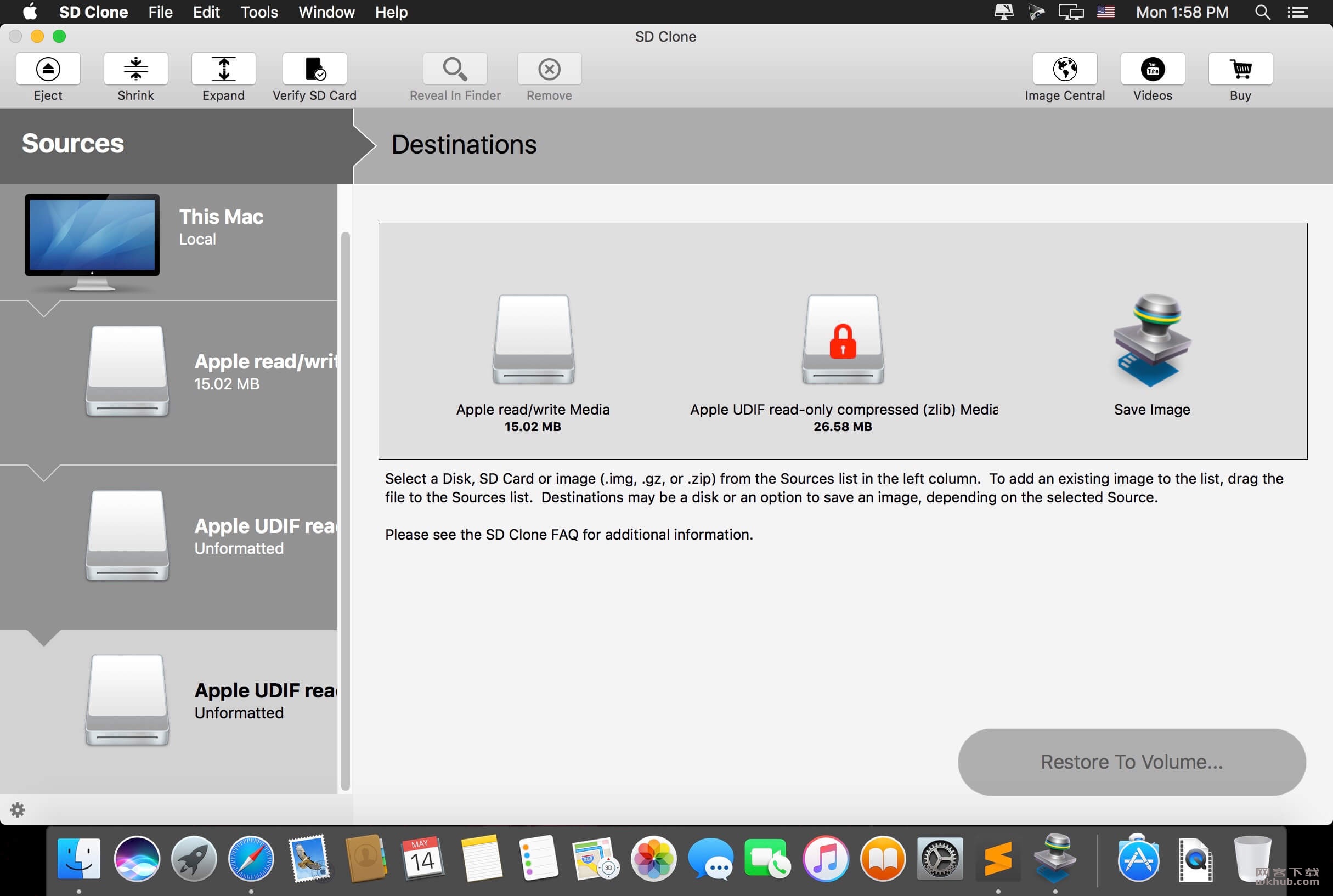The height and width of the screenshot is (896, 1333).
Task: Click the Remove toolbar icon
Action: (x=549, y=69)
